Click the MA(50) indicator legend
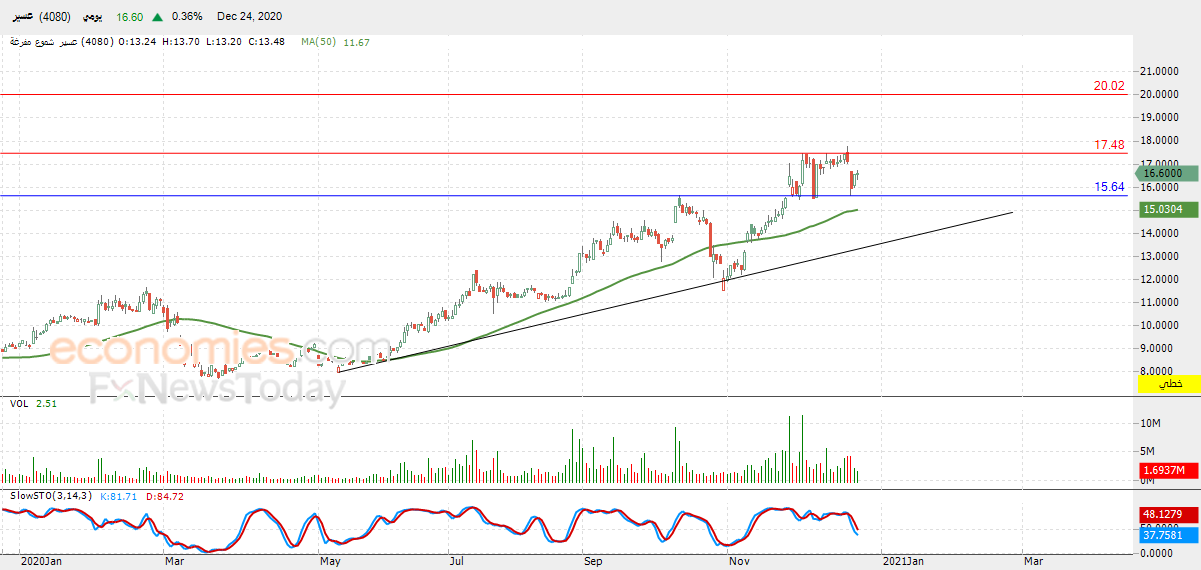The image size is (1201, 570). pyautogui.click(x=335, y=42)
